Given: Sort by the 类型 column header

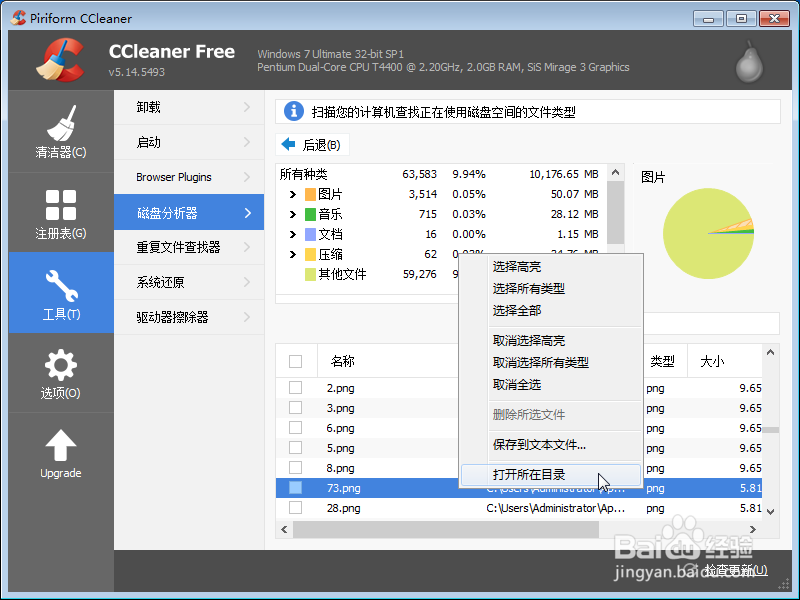Looking at the screenshot, I should point(663,361).
